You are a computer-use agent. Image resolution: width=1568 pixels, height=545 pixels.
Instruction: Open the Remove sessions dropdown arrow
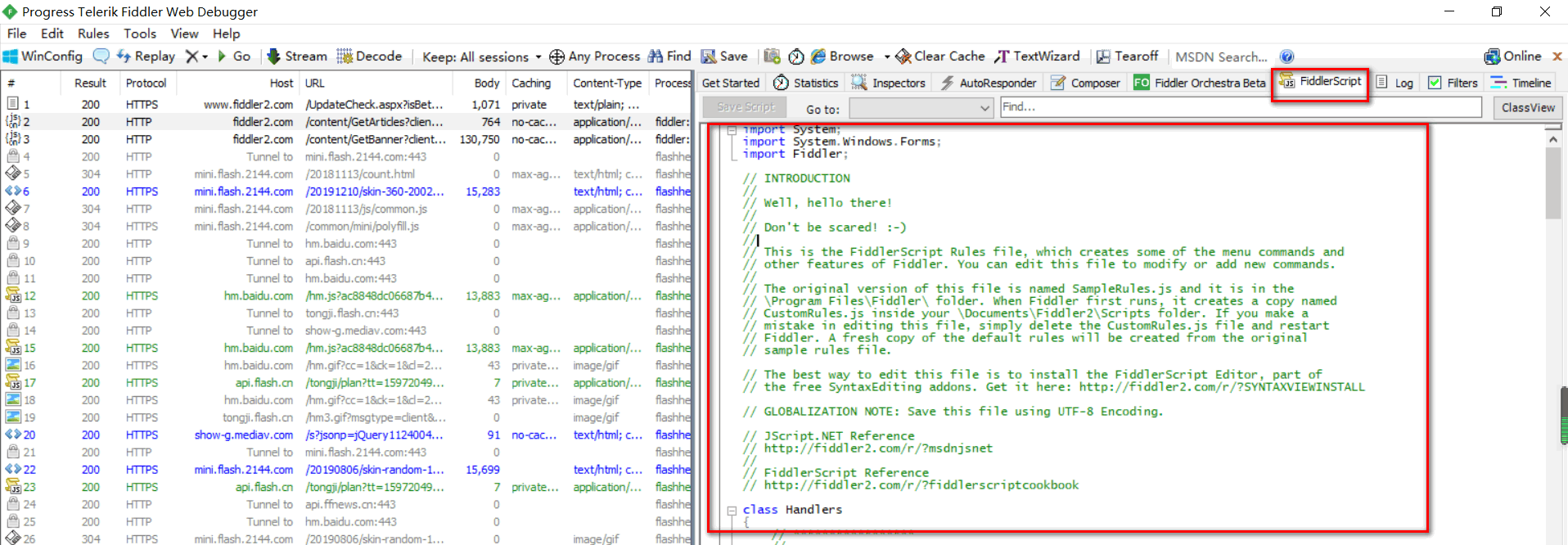[205, 56]
